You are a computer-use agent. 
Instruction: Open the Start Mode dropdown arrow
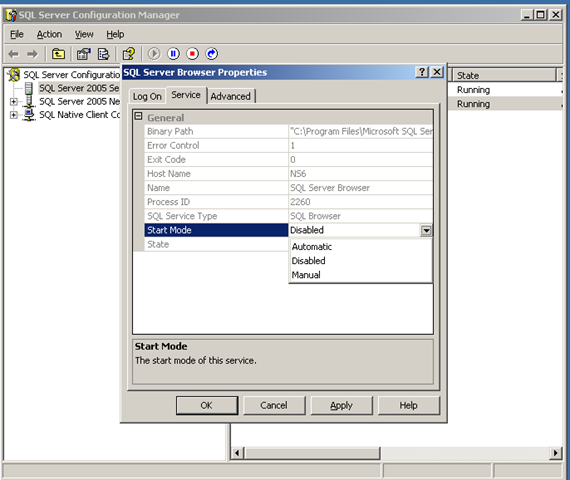pyautogui.click(x=426, y=231)
